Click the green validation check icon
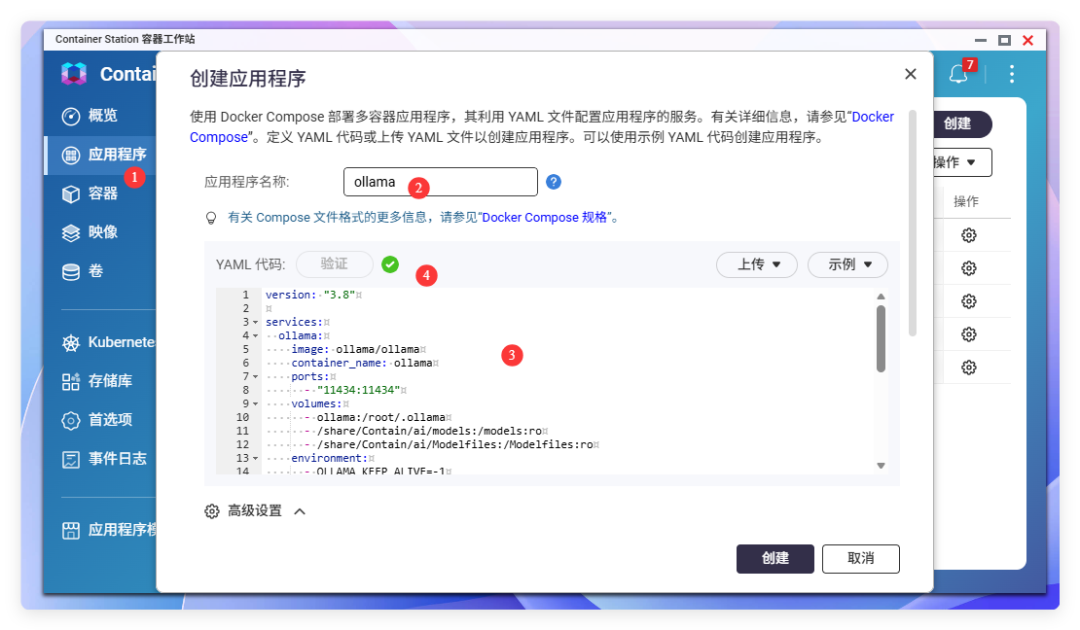 390,264
